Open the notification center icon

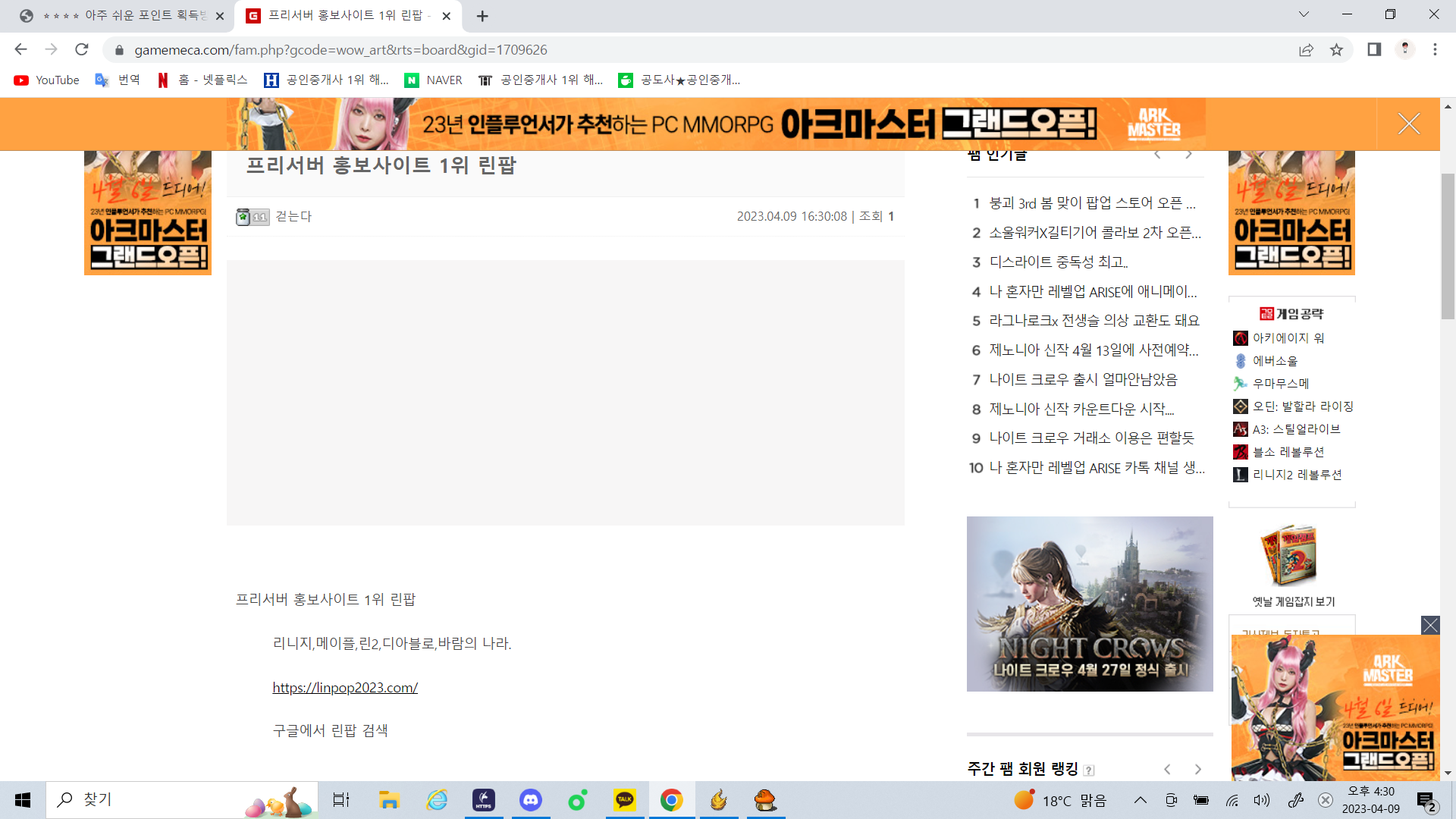tap(1426, 801)
